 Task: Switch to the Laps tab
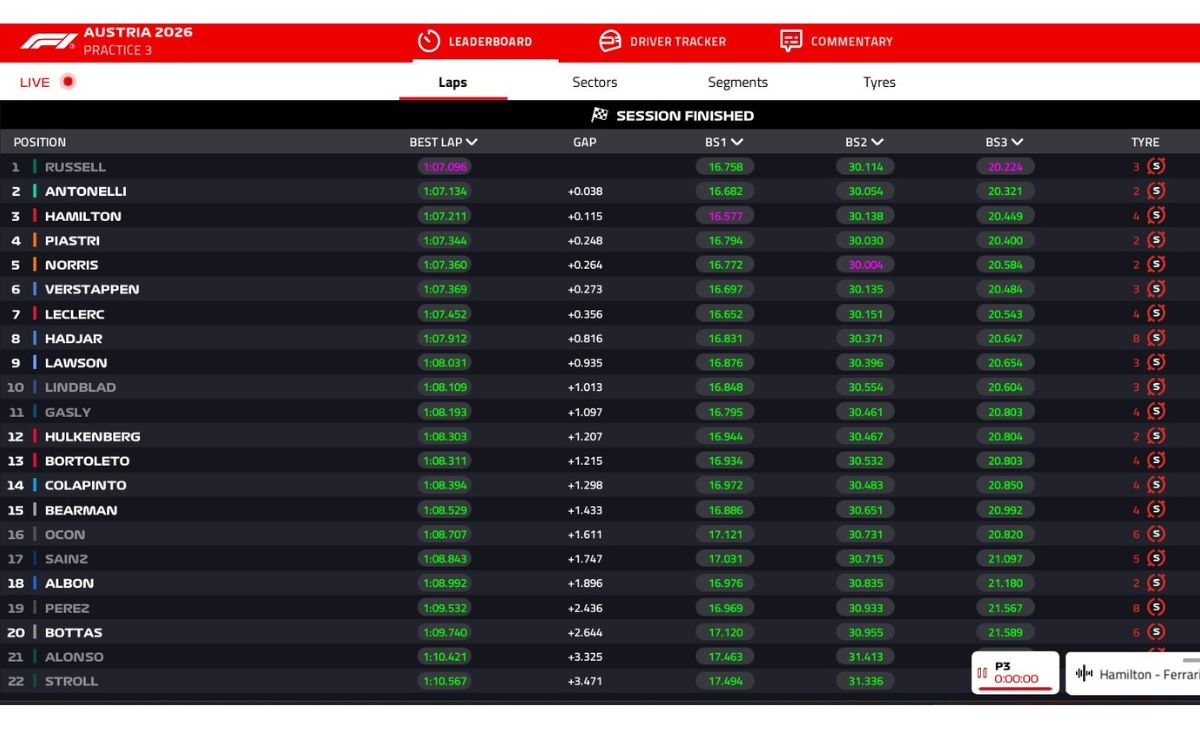click(453, 82)
